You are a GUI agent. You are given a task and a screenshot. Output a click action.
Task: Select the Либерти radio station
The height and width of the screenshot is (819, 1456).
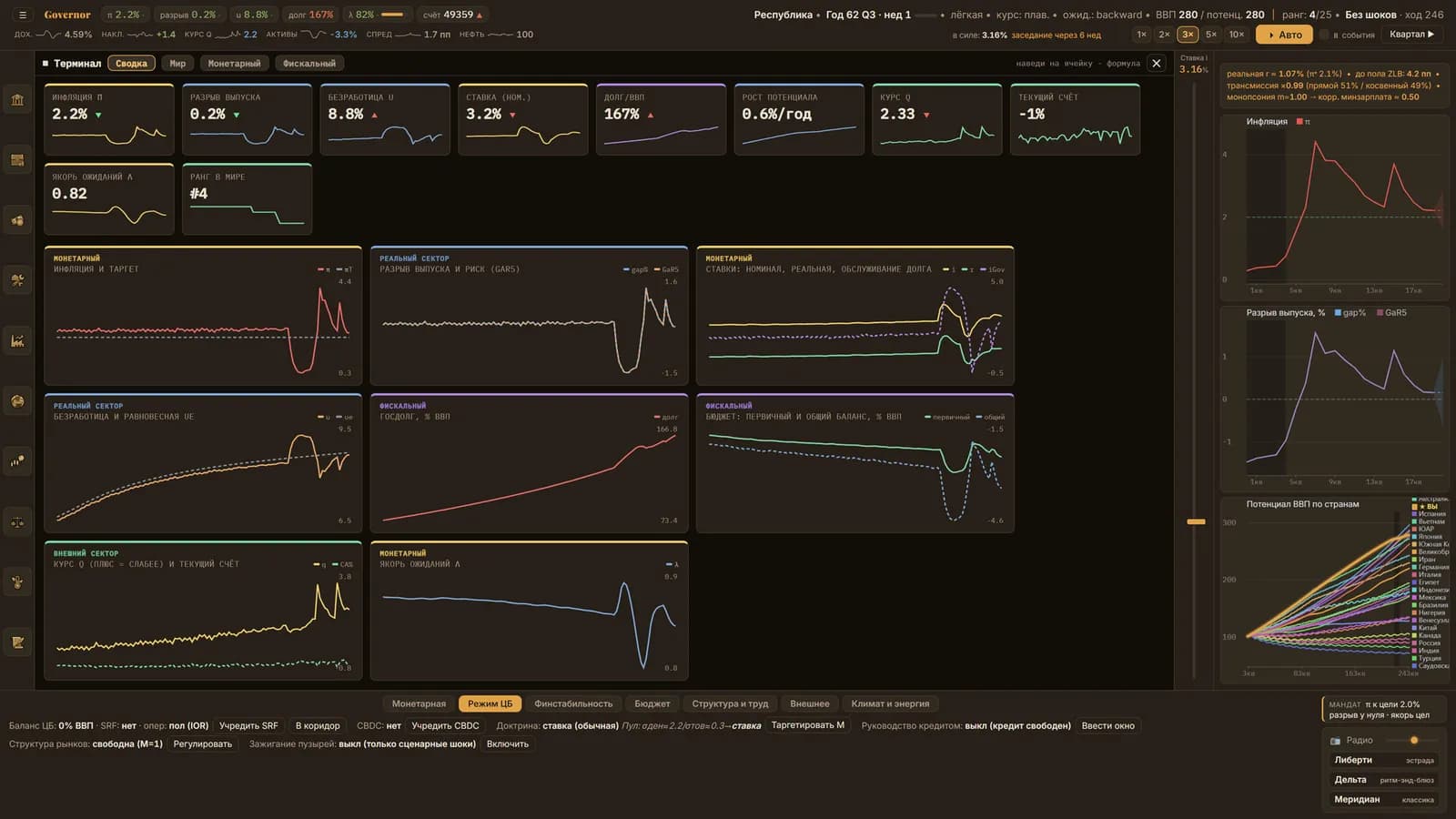click(1383, 760)
